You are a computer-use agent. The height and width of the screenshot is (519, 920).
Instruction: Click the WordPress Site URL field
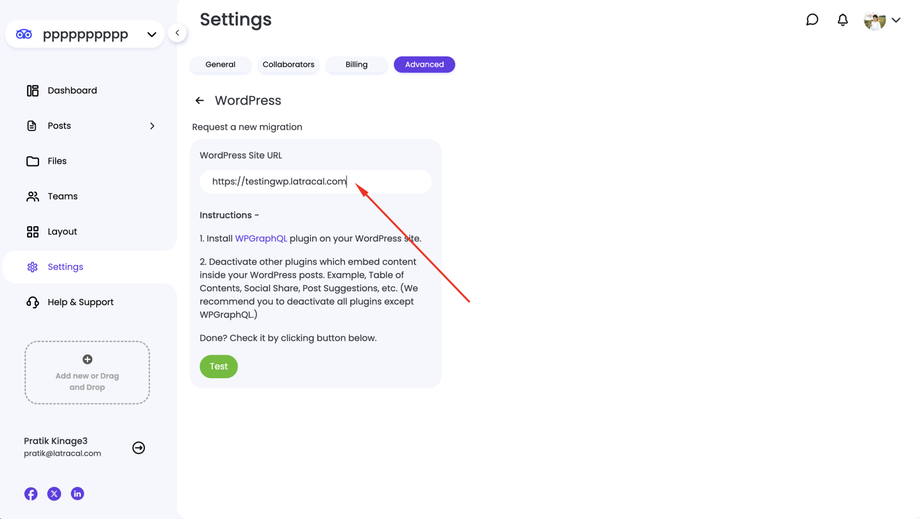[x=315, y=182]
